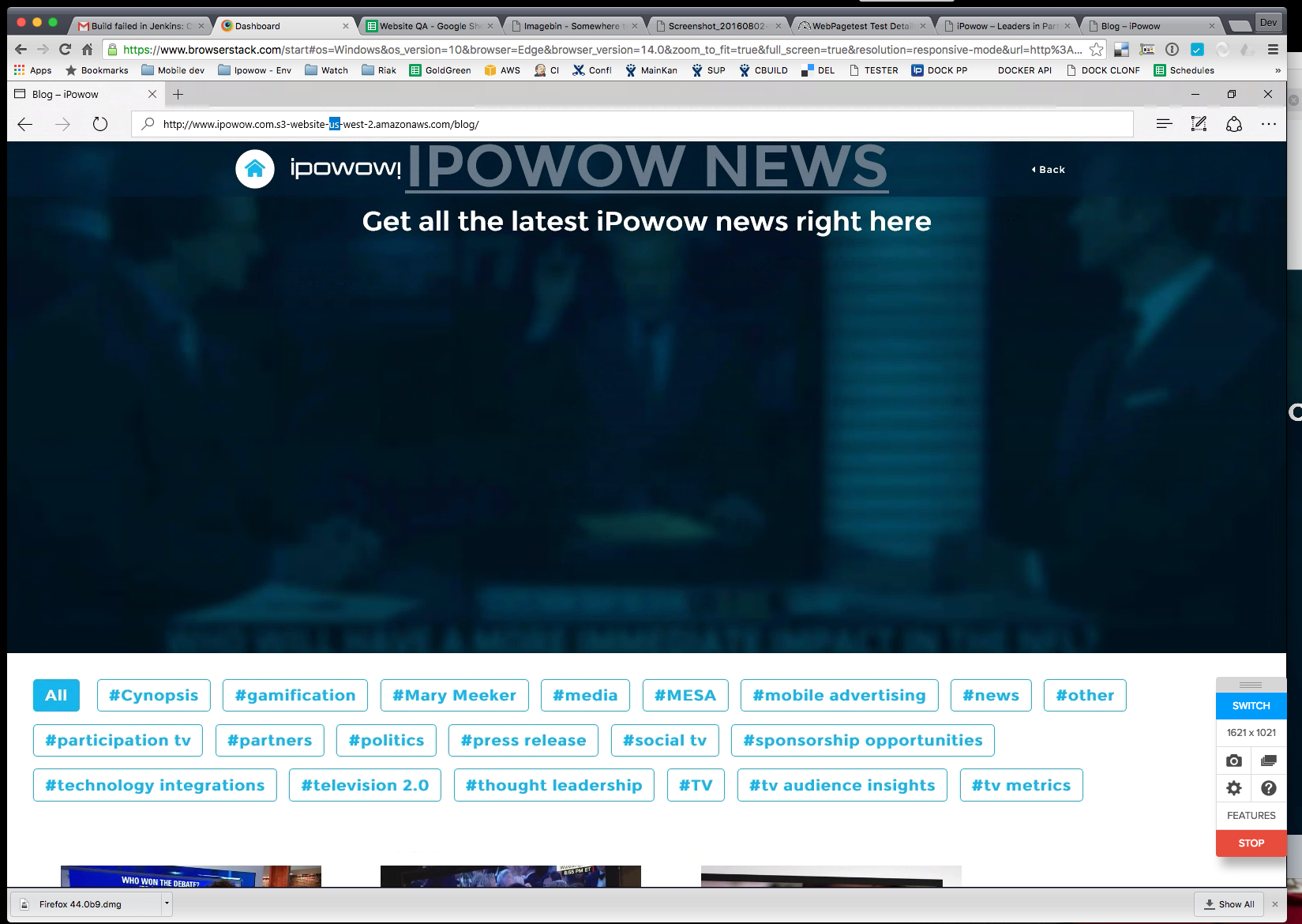Switch to iPowow Leaders tab
The image size is (1302, 924).
(1005, 26)
